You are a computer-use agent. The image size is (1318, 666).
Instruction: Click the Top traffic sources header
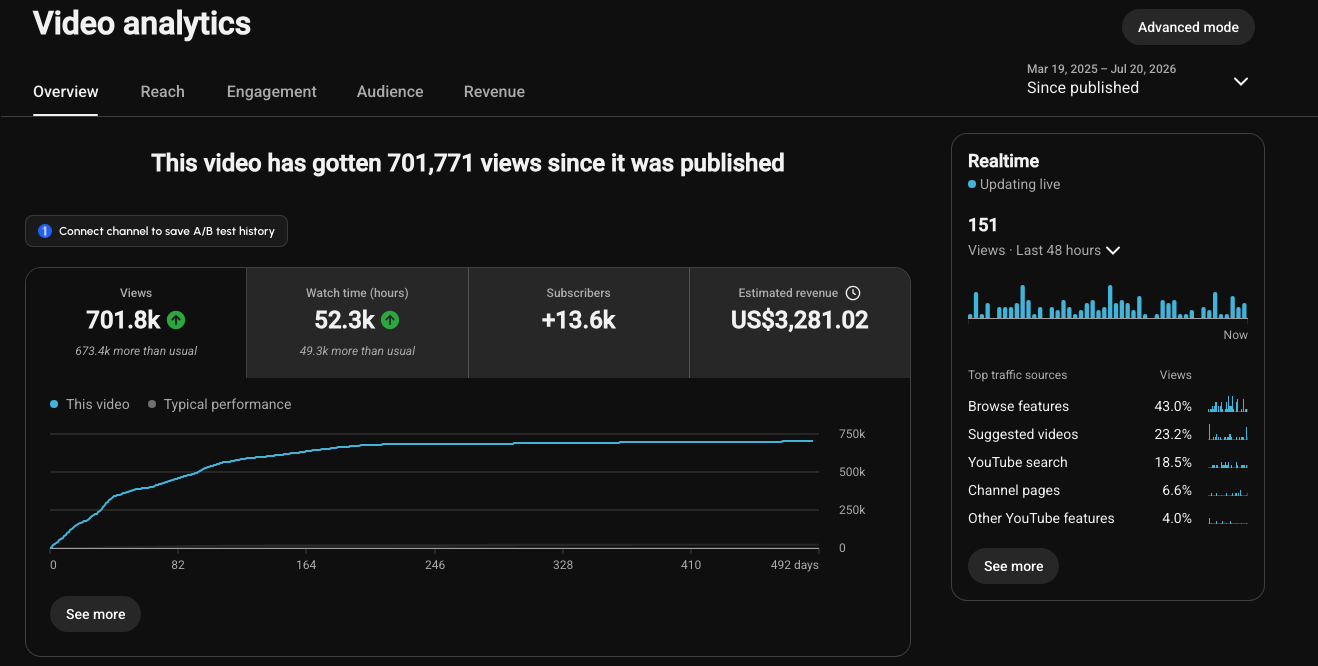pyautogui.click(x=1017, y=375)
